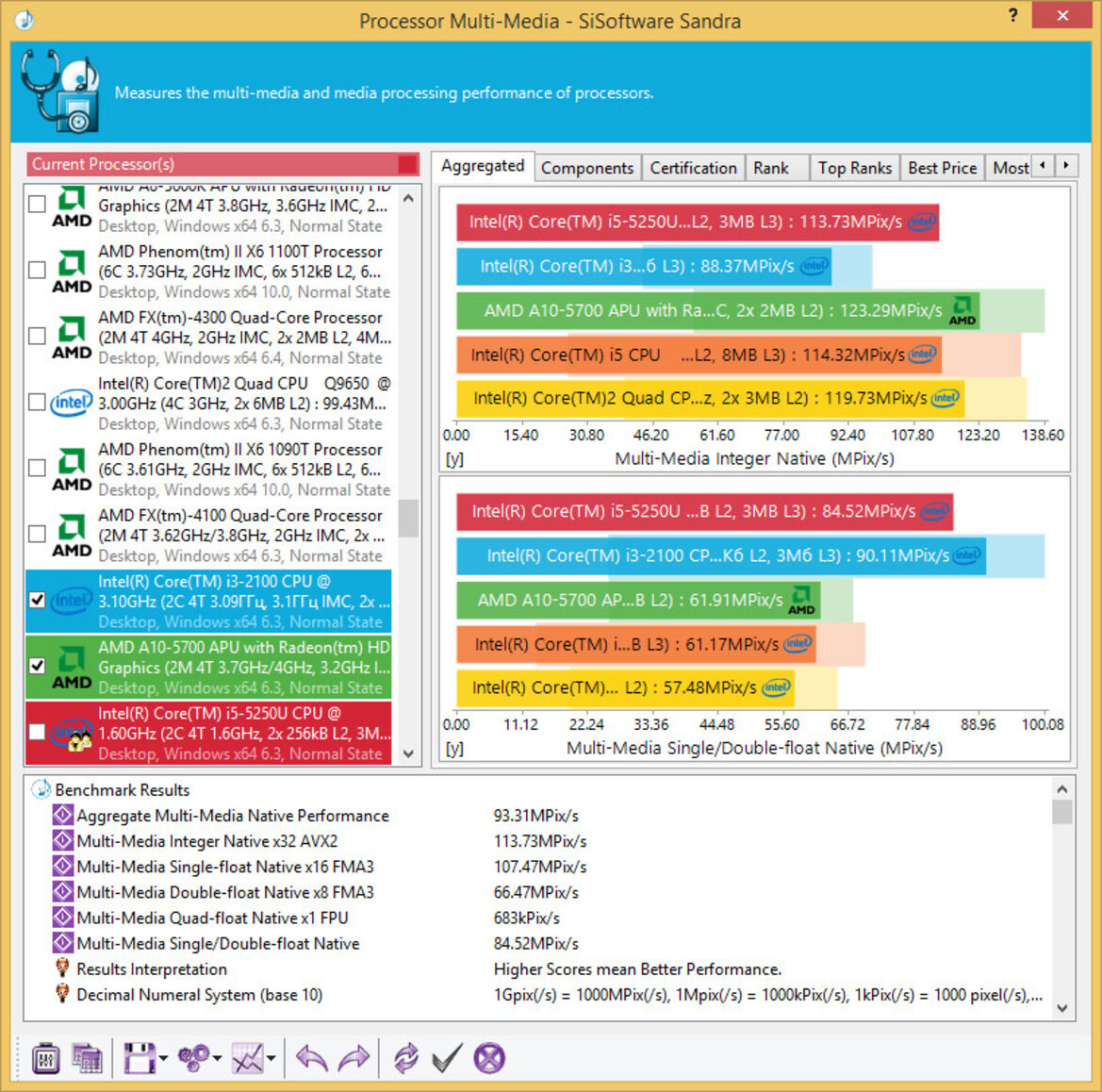The width and height of the screenshot is (1102, 1092).
Task: Open the system engine settings toolbar icon
Action: [45, 1058]
